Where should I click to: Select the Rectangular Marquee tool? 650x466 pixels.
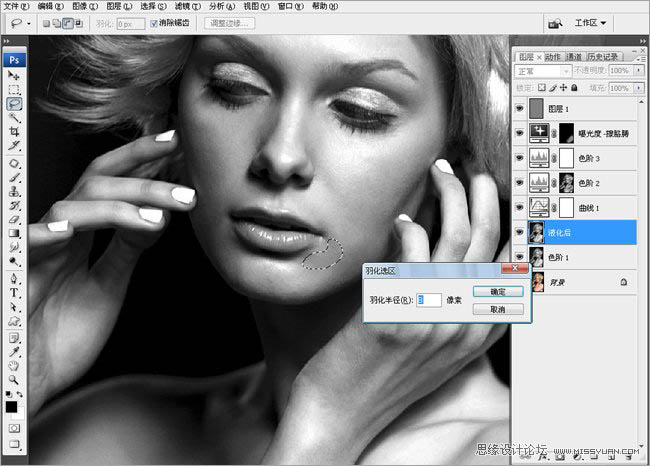pyautogui.click(x=14, y=89)
